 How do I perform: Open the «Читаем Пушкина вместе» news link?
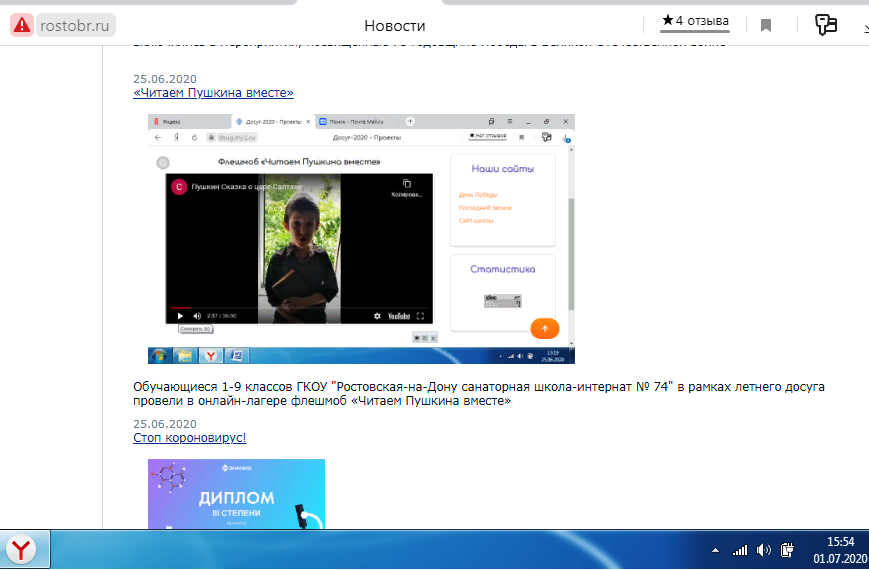pyautogui.click(x=213, y=93)
